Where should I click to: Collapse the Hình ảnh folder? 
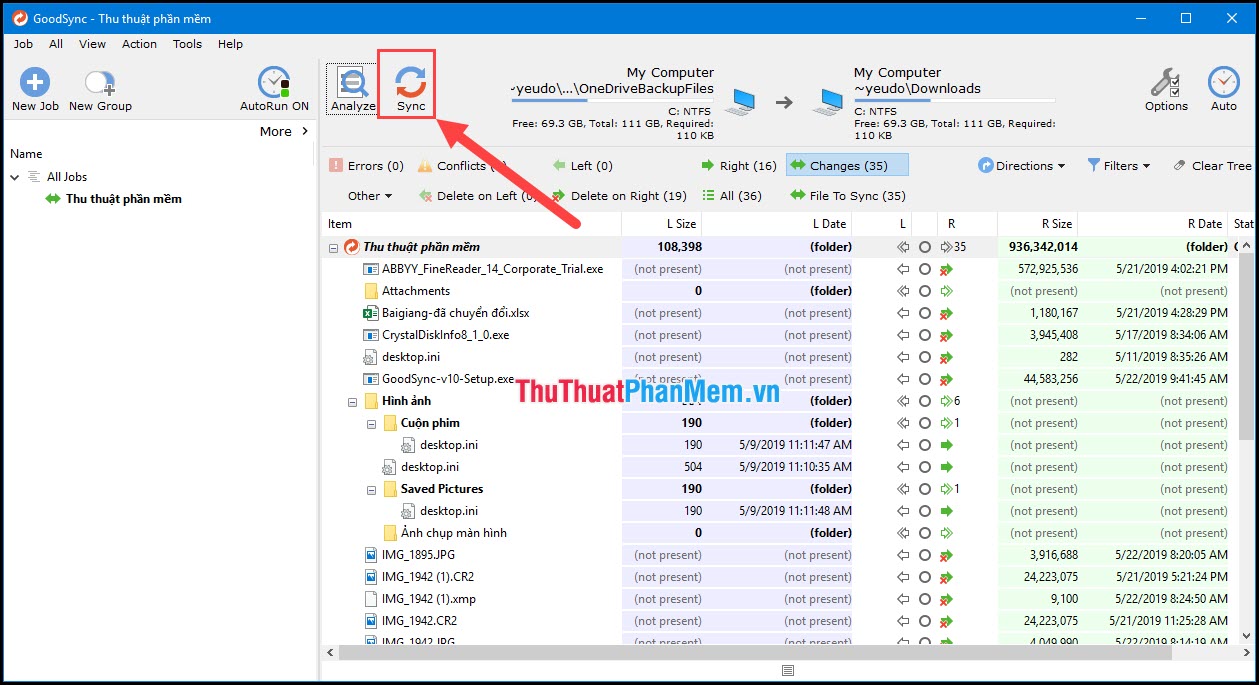click(x=353, y=400)
